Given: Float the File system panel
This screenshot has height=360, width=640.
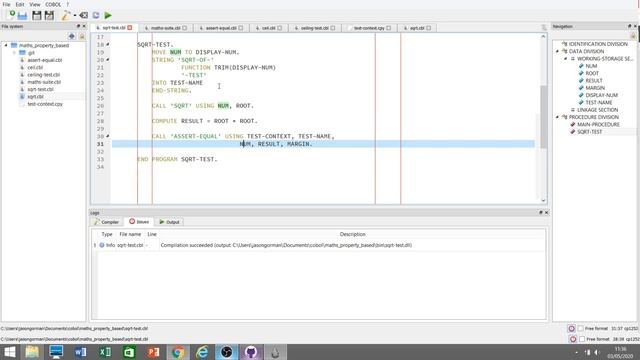Looking at the screenshot, I should [x=79, y=26].
